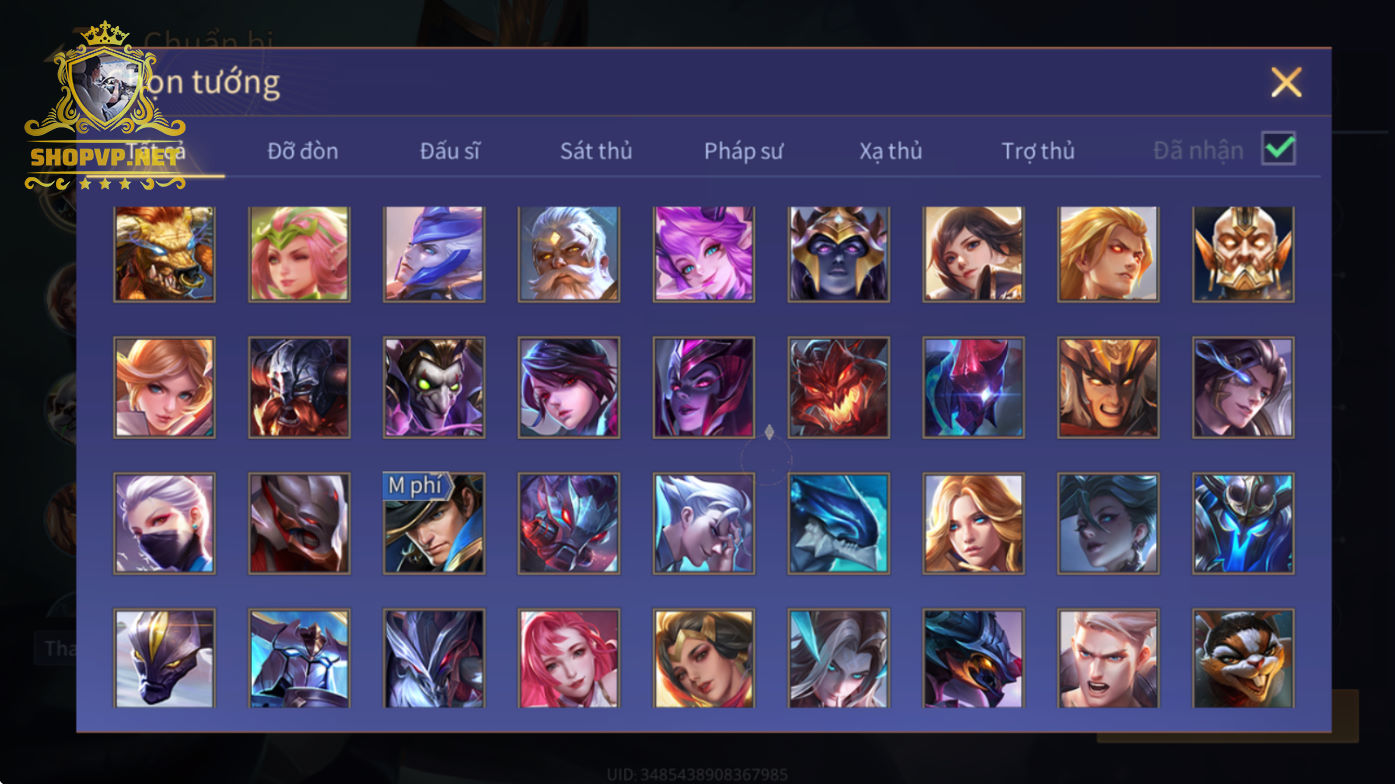Switch to the Xạ thủ tab
This screenshot has width=1395, height=784.
coord(890,151)
